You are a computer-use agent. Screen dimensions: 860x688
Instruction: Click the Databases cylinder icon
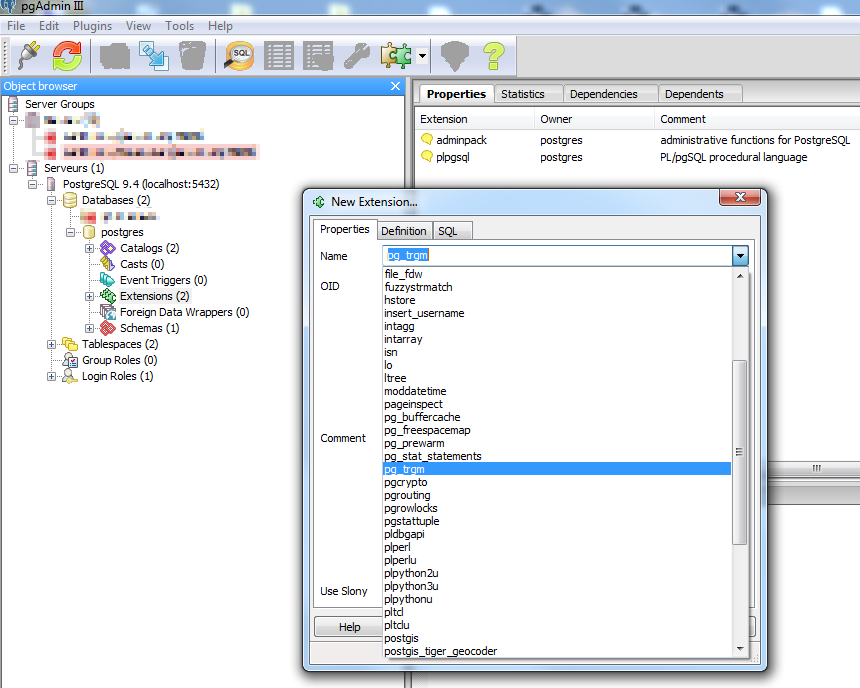(70, 200)
